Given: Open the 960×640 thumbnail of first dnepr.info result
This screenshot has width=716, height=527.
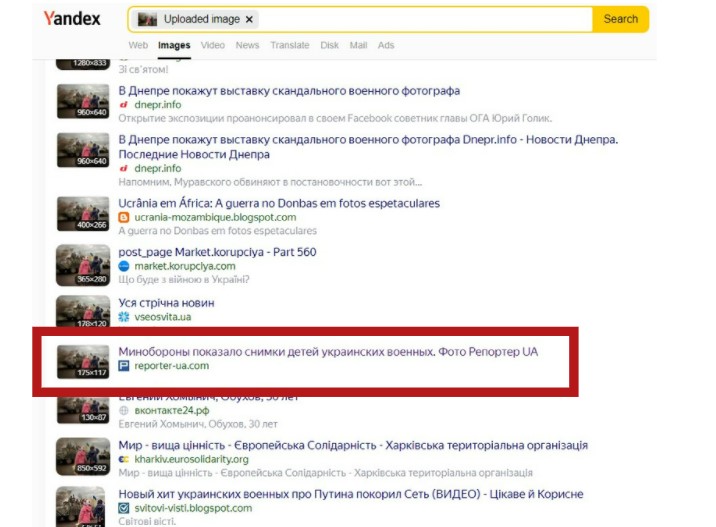Looking at the screenshot, I should (83, 101).
